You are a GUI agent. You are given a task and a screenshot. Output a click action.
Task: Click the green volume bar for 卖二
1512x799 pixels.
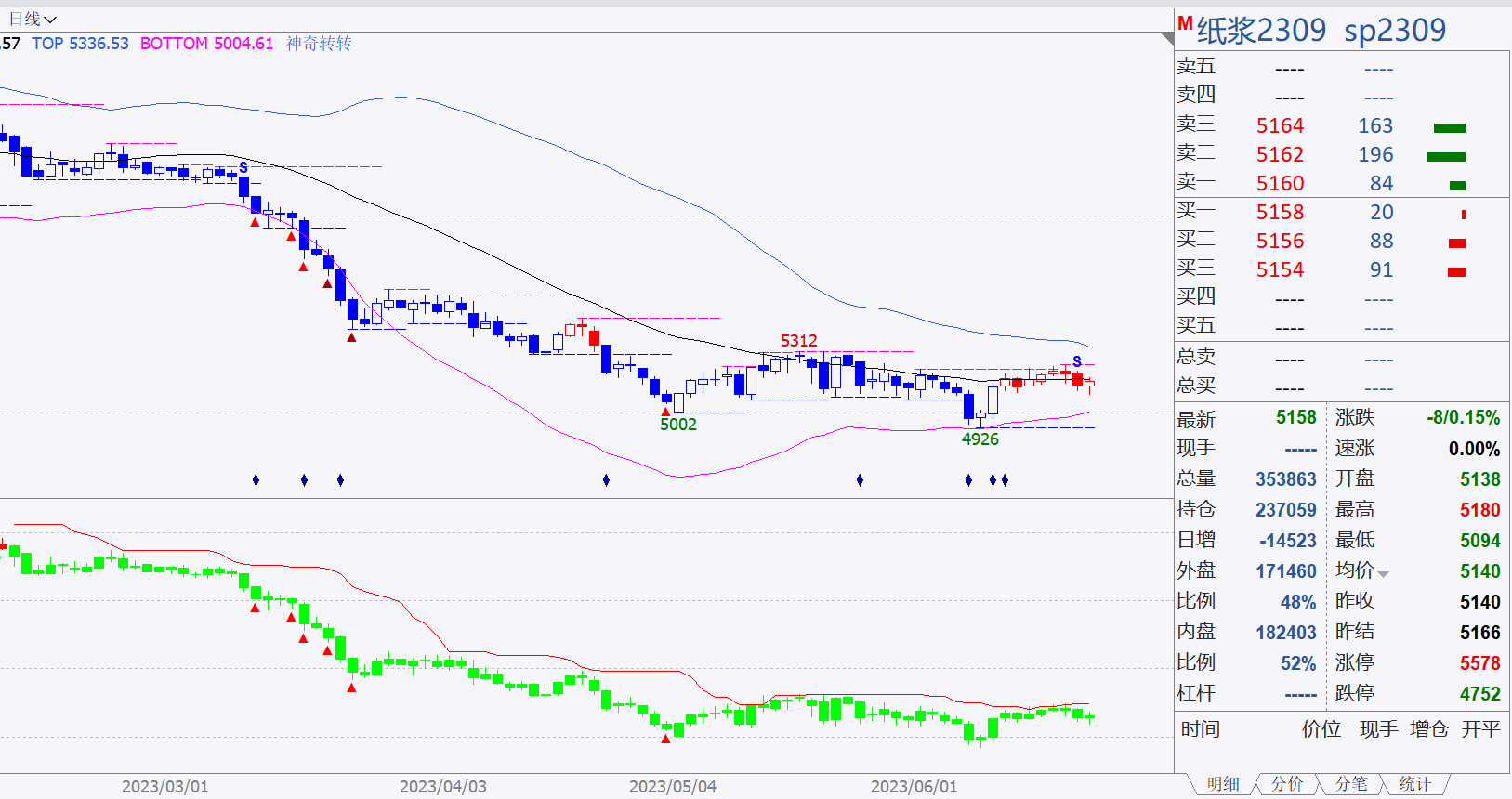coord(1446,157)
